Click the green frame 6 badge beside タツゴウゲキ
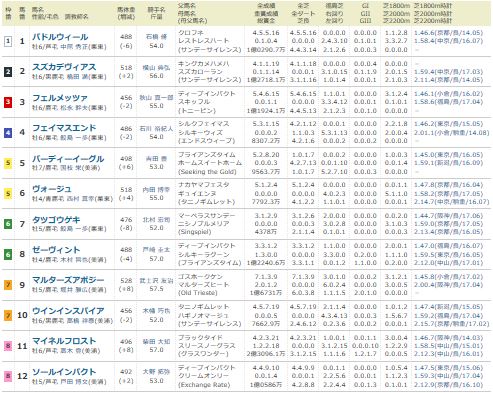 click(8, 224)
